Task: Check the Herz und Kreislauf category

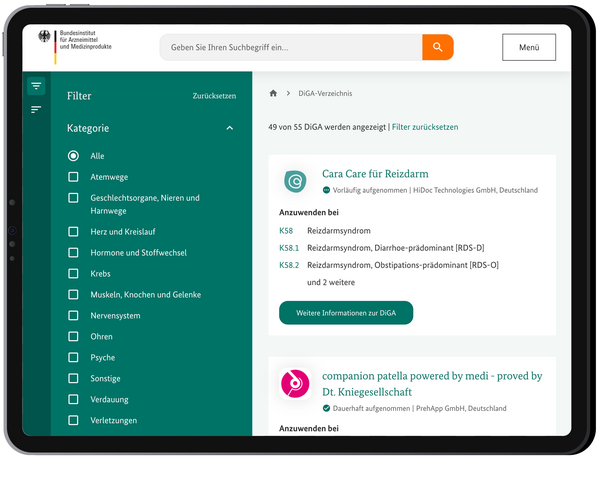Action: [x=73, y=231]
